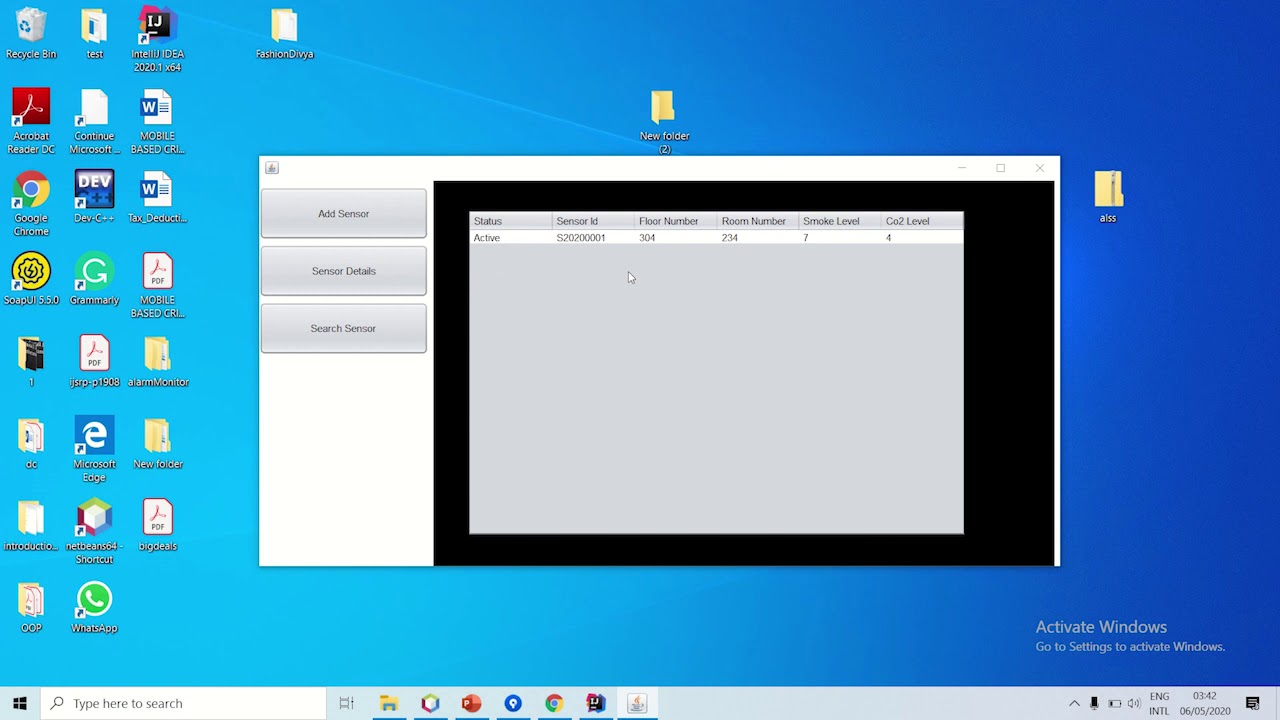Click the Smoke Level column header
Screen dimensions: 1280x720
pyautogui.click(x=840, y=221)
